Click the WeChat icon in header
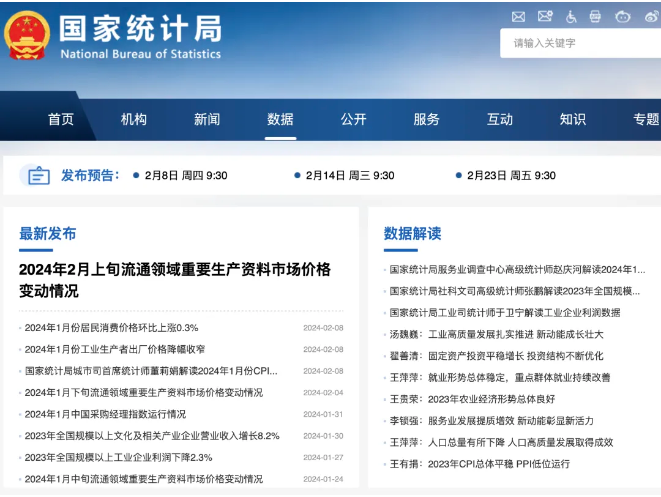Screen dimensions: 661x497 coord(623,17)
